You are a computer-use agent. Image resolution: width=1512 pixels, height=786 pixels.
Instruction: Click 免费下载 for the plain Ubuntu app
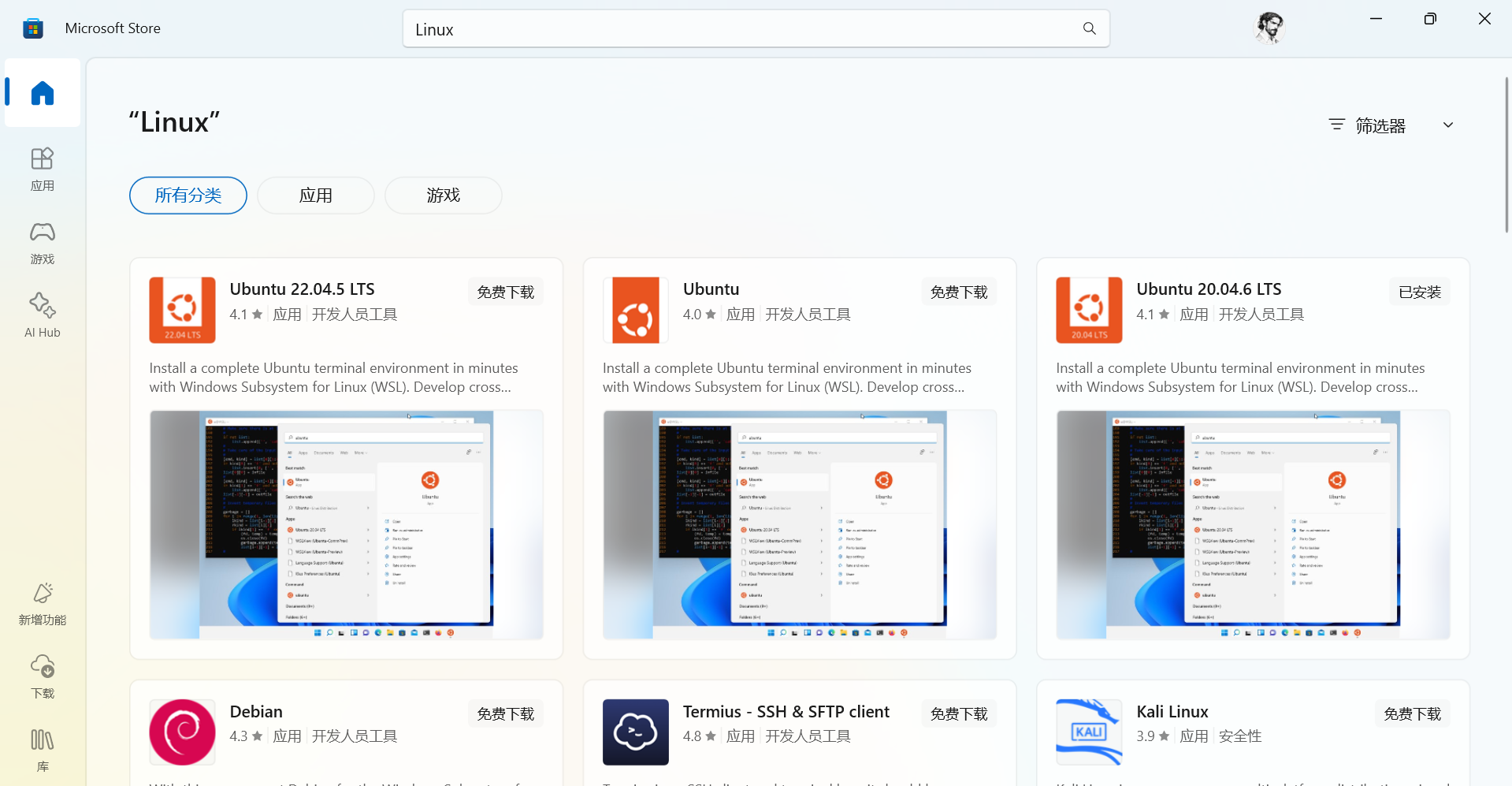tap(959, 292)
